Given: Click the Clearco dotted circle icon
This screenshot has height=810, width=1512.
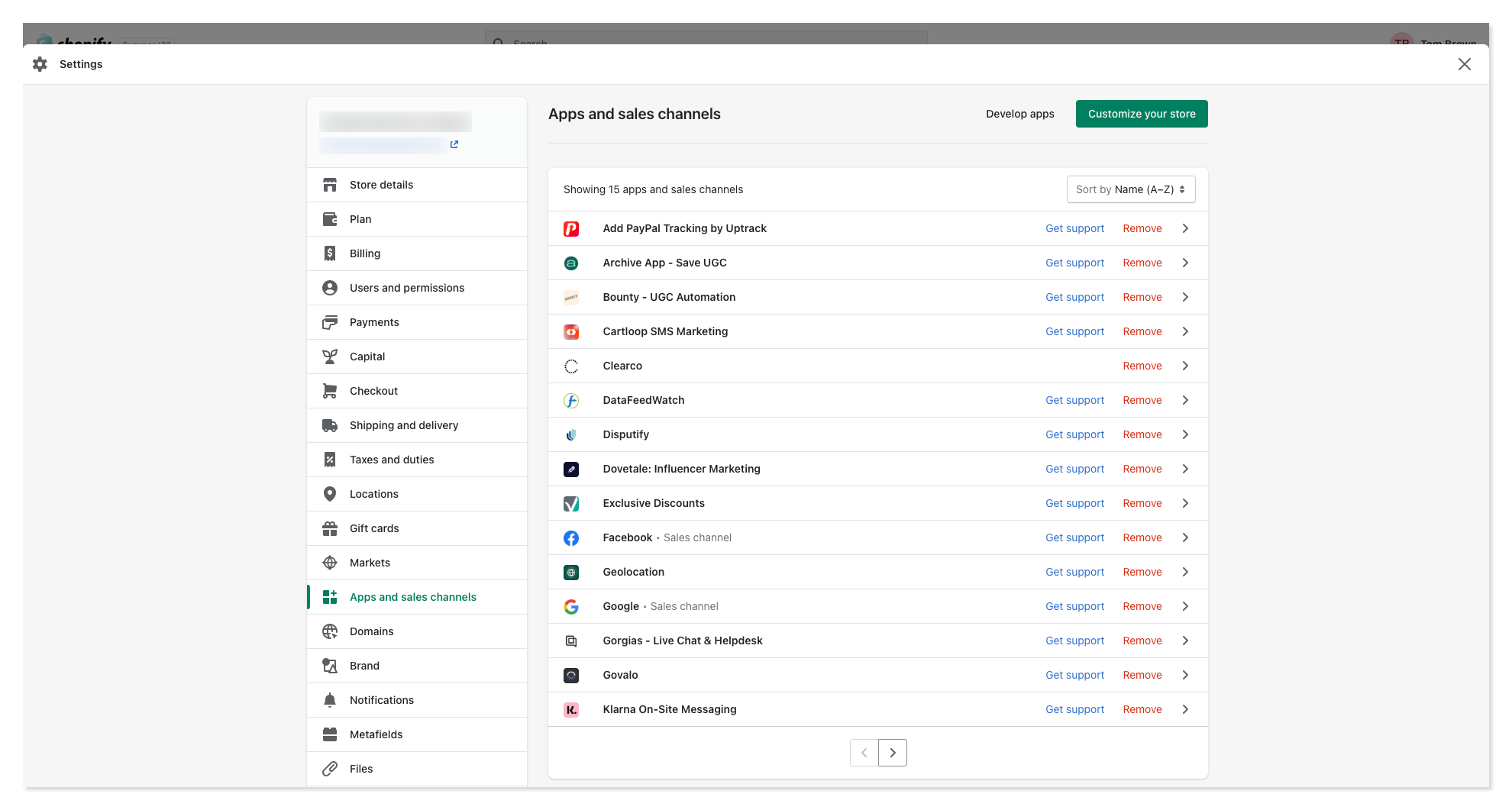Looking at the screenshot, I should coord(571,366).
